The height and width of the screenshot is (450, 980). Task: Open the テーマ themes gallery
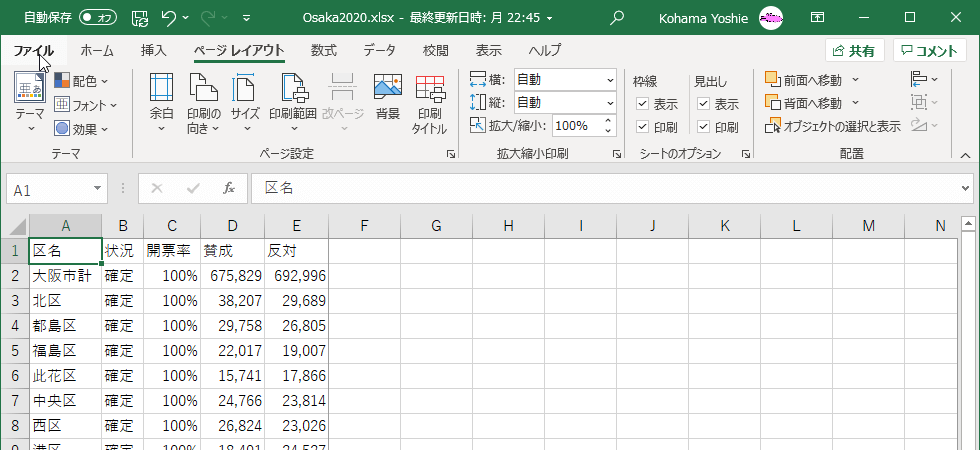click(x=30, y=102)
